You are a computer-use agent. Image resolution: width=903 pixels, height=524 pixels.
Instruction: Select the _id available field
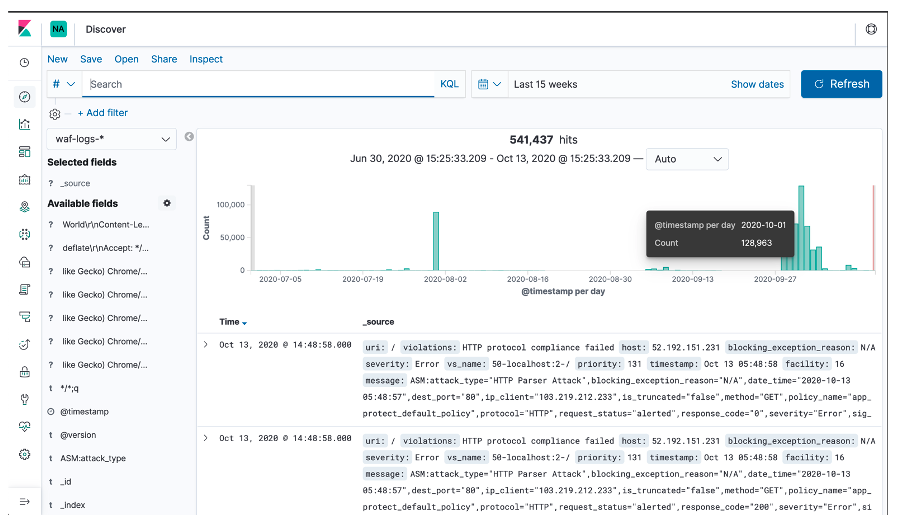tap(66, 481)
